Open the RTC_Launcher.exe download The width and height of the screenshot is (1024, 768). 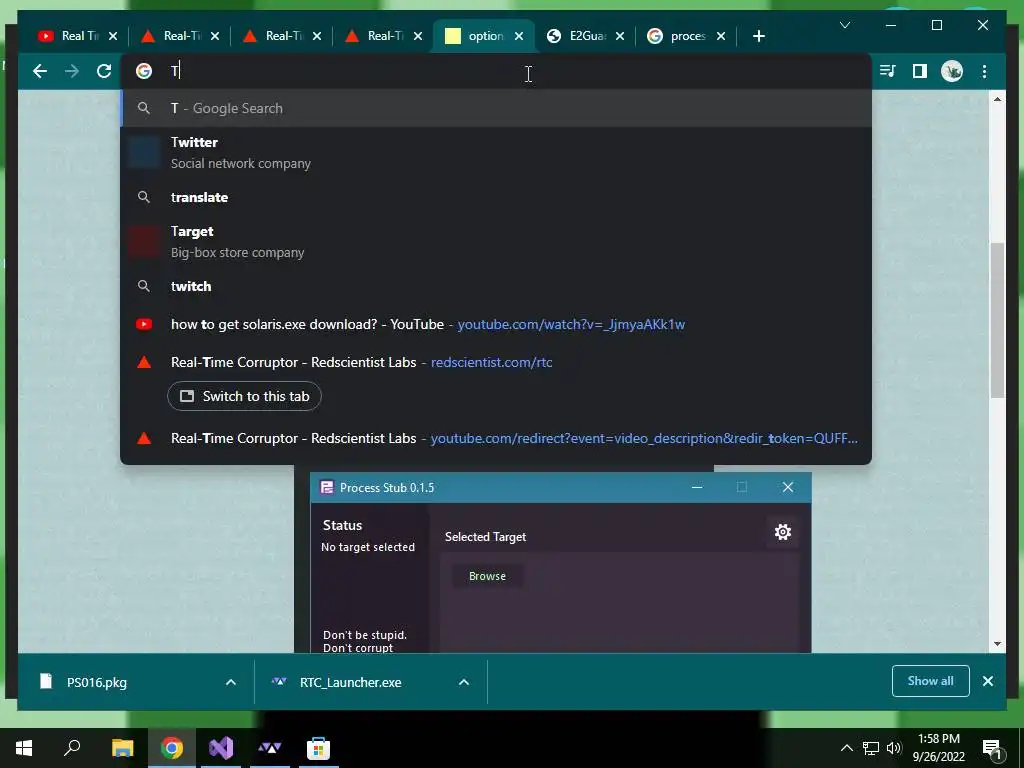click(350, 682)
